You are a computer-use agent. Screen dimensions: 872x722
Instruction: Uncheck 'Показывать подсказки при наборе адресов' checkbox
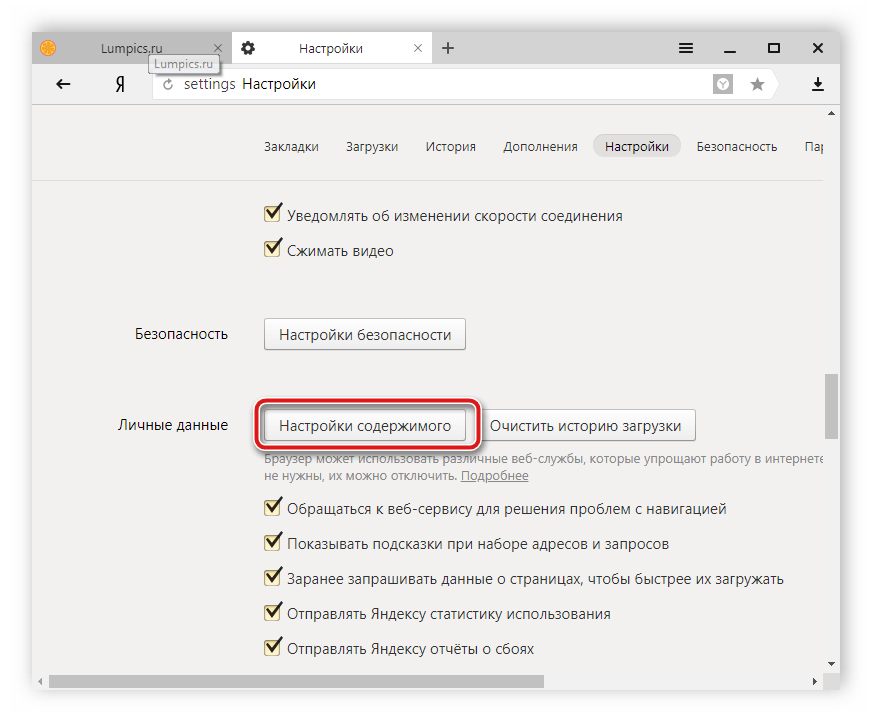(272, 543)
